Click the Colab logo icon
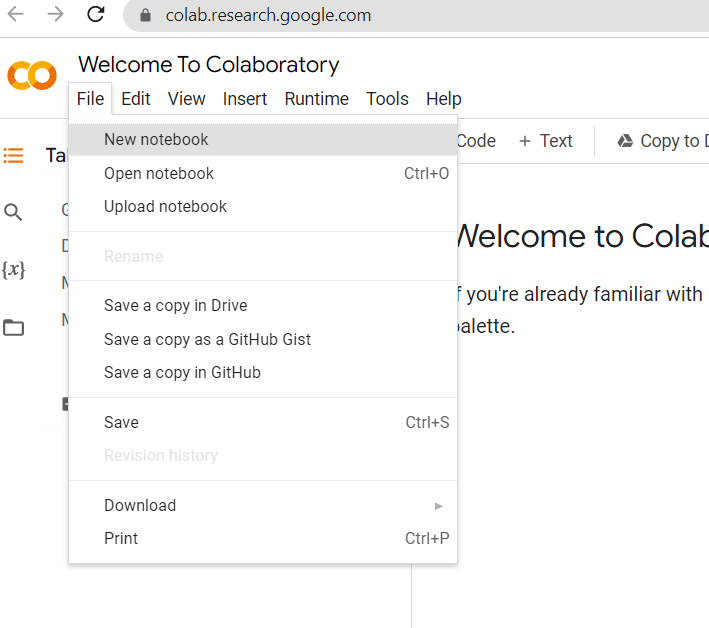 point(32,76)
